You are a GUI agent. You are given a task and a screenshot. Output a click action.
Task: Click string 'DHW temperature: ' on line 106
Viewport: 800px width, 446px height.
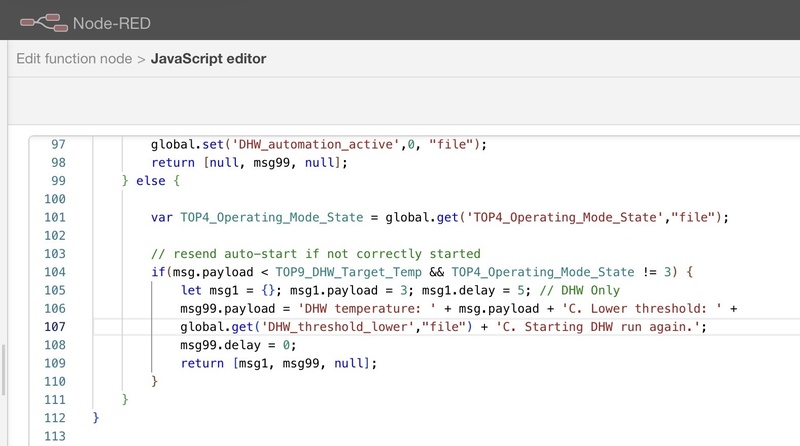pyautogui.click(x=367, y=309)
